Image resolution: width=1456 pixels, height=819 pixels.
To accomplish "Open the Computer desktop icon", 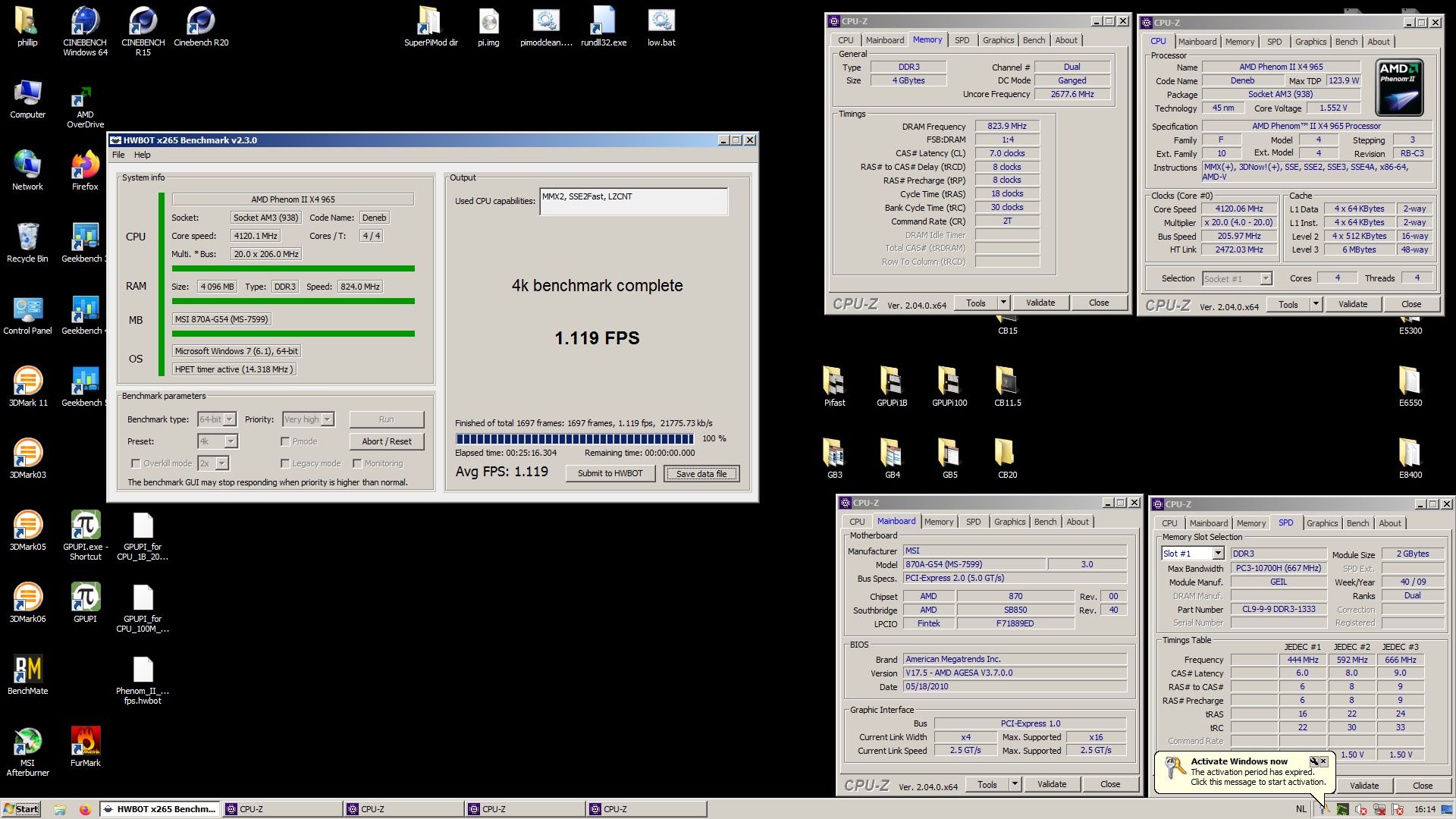I will point(27,98).
